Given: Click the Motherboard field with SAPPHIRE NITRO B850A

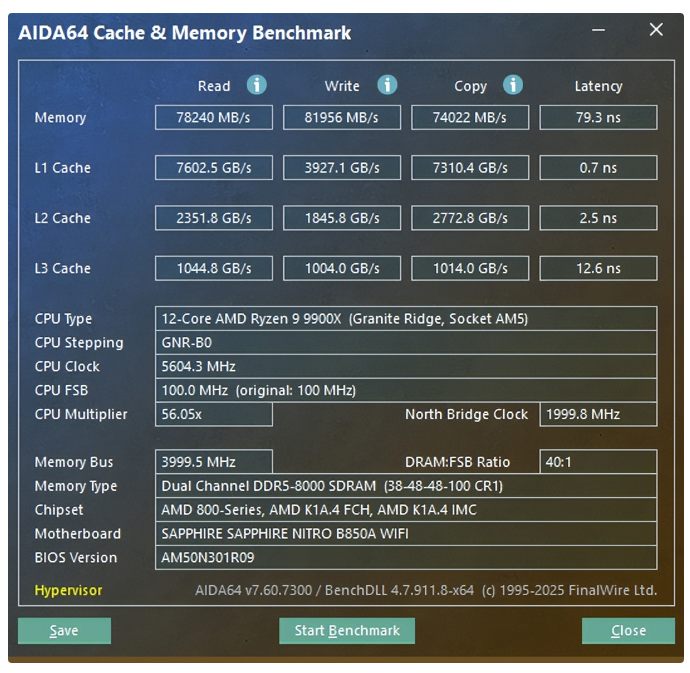Looking at the screenshot, I should click(406, 534).
